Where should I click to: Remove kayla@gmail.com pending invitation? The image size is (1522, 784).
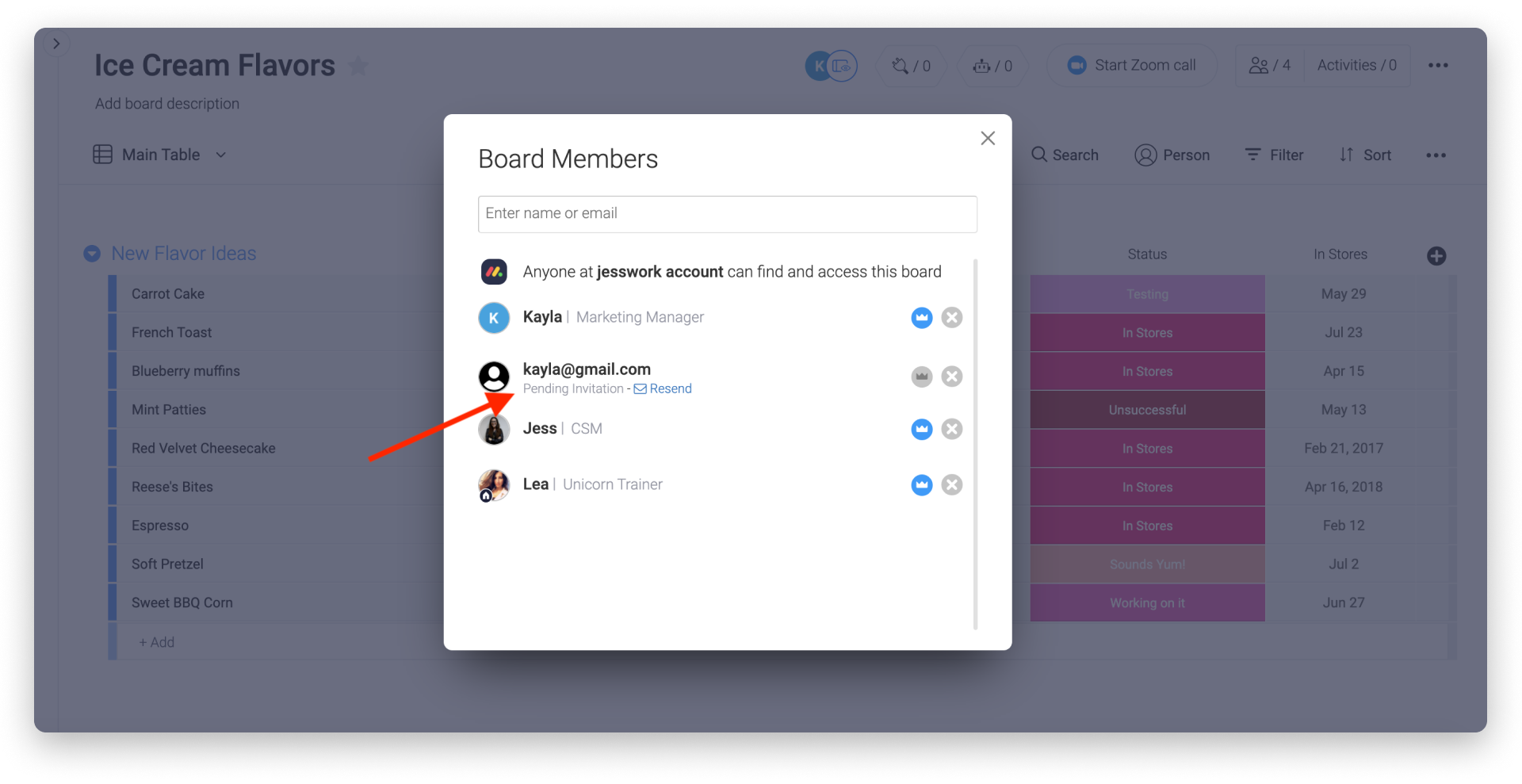pyautogui.click(x=952, y=377)
